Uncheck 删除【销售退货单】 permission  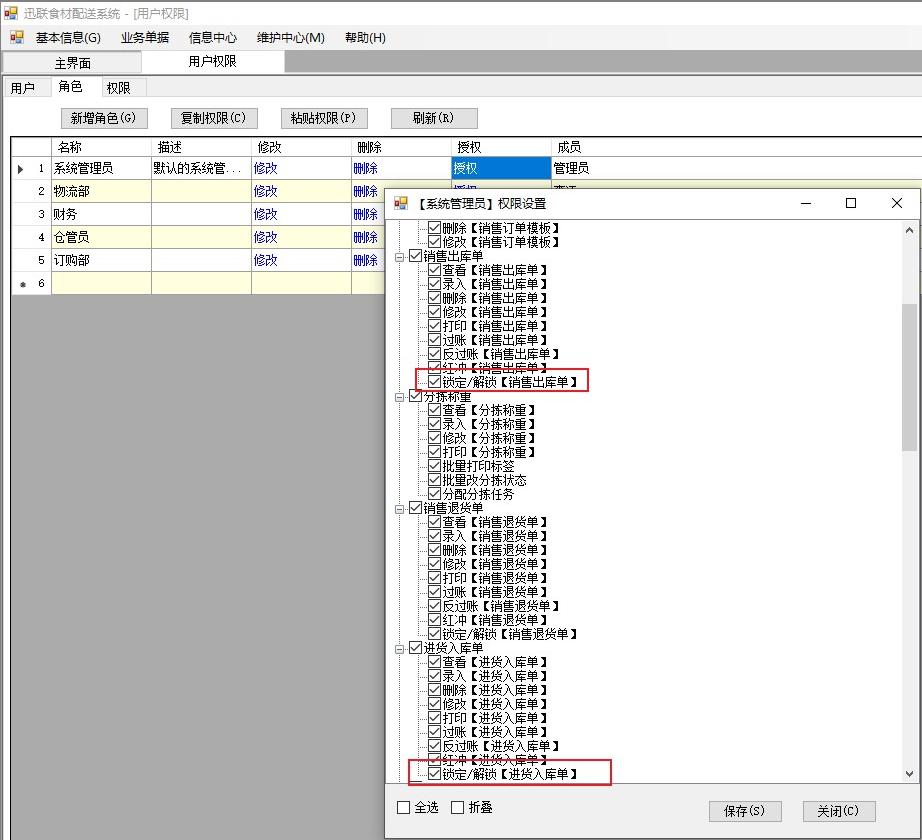[x=435, y=550]
